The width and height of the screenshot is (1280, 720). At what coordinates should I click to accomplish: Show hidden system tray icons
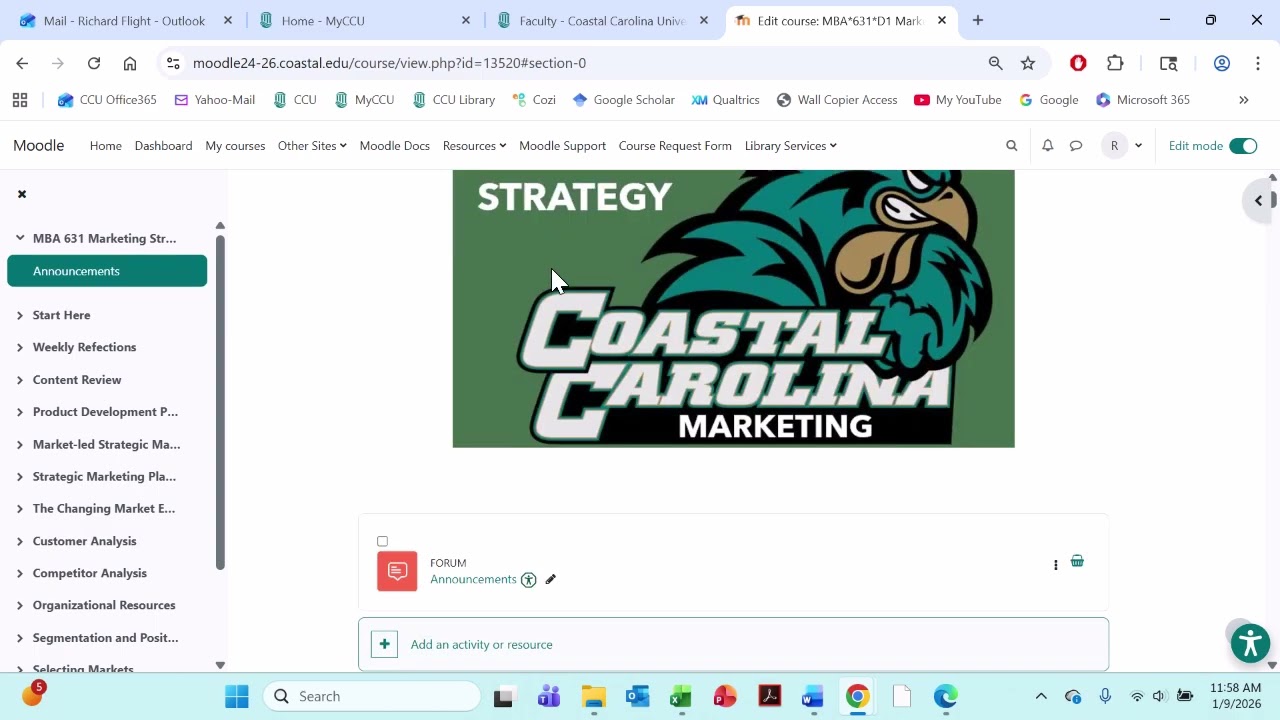(x=1041, y=696)
